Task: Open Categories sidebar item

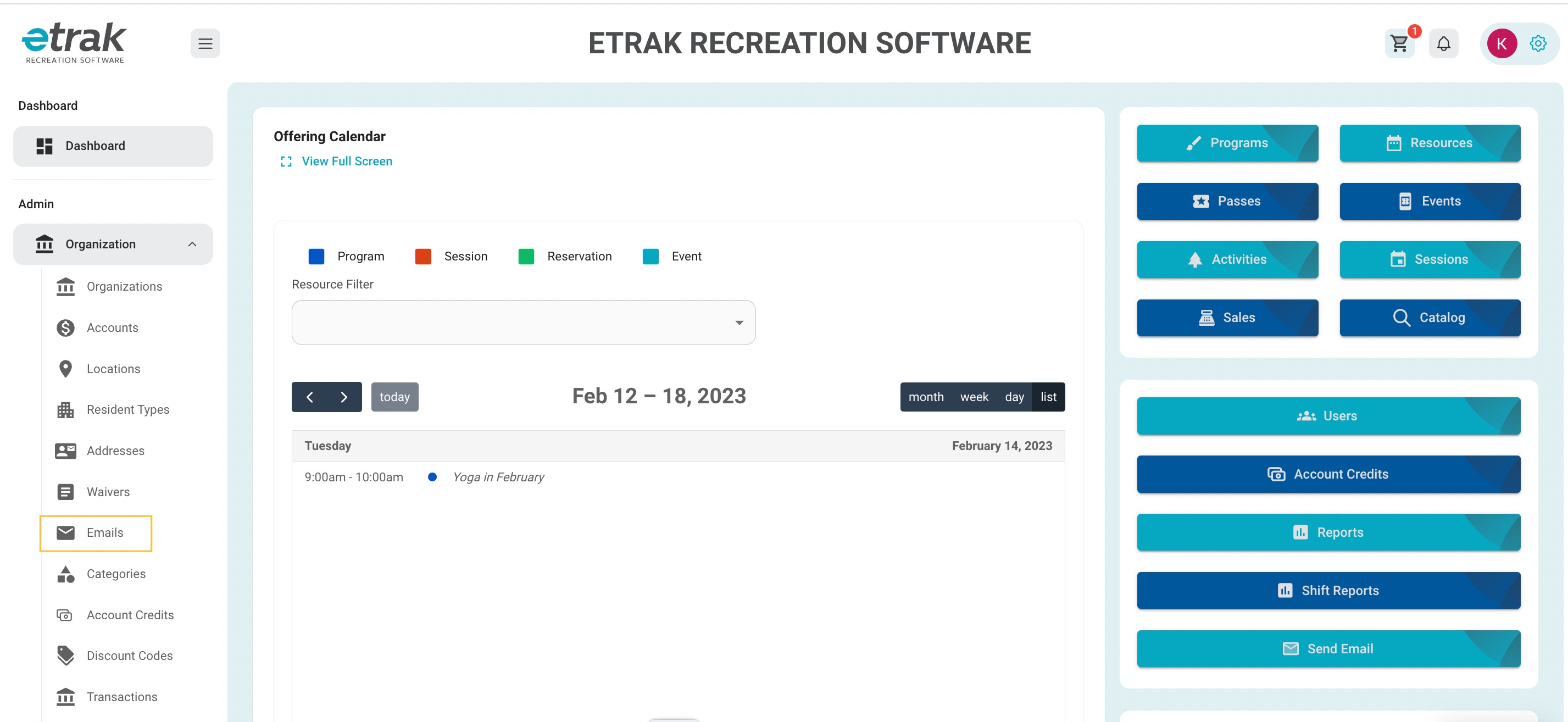Action: (x=116, y=574)
